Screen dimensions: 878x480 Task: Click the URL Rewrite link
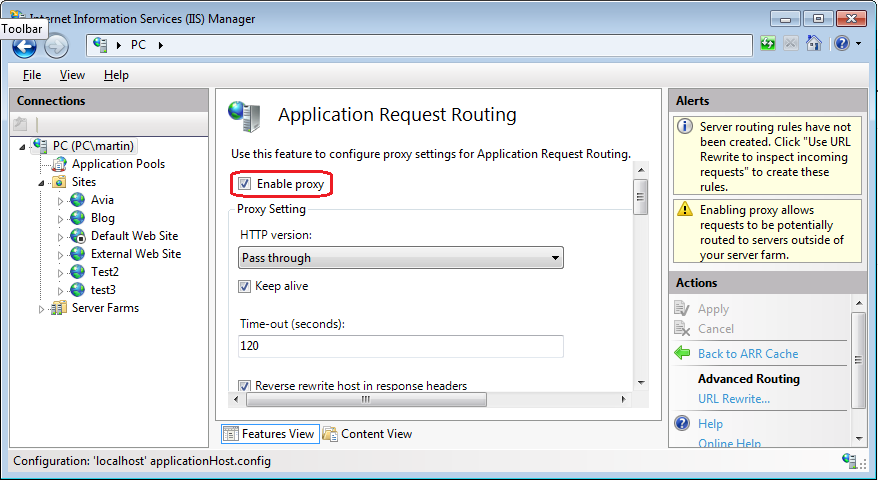[733, 399]
